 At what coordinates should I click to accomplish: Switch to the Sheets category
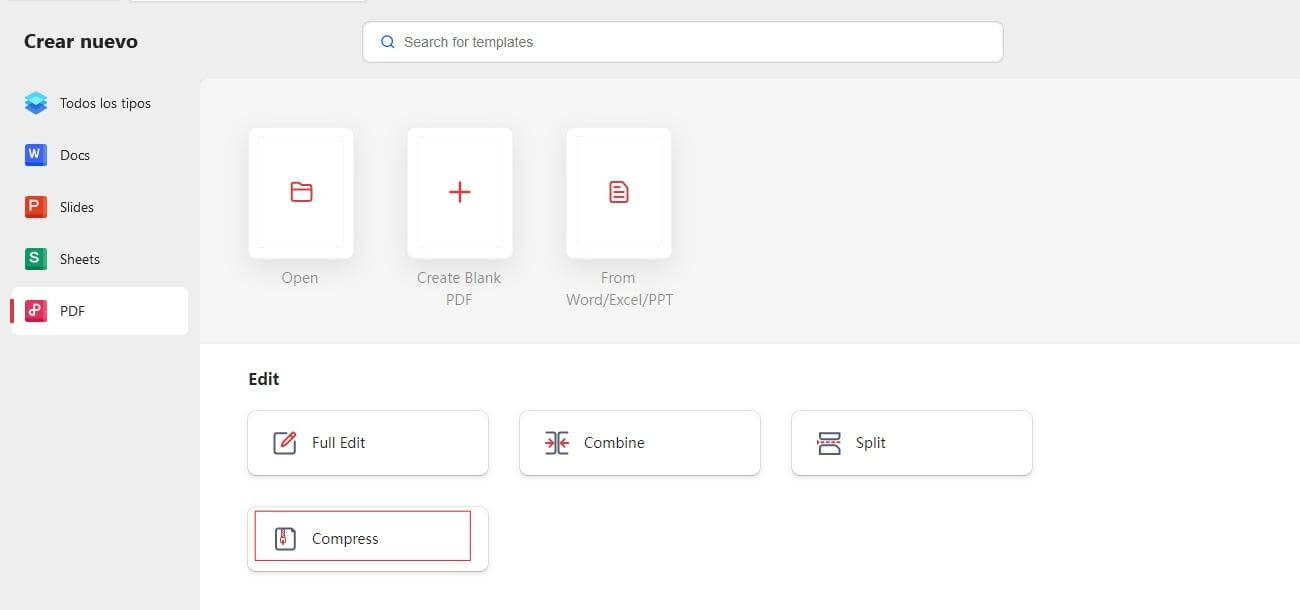click(x=99, y=259)
